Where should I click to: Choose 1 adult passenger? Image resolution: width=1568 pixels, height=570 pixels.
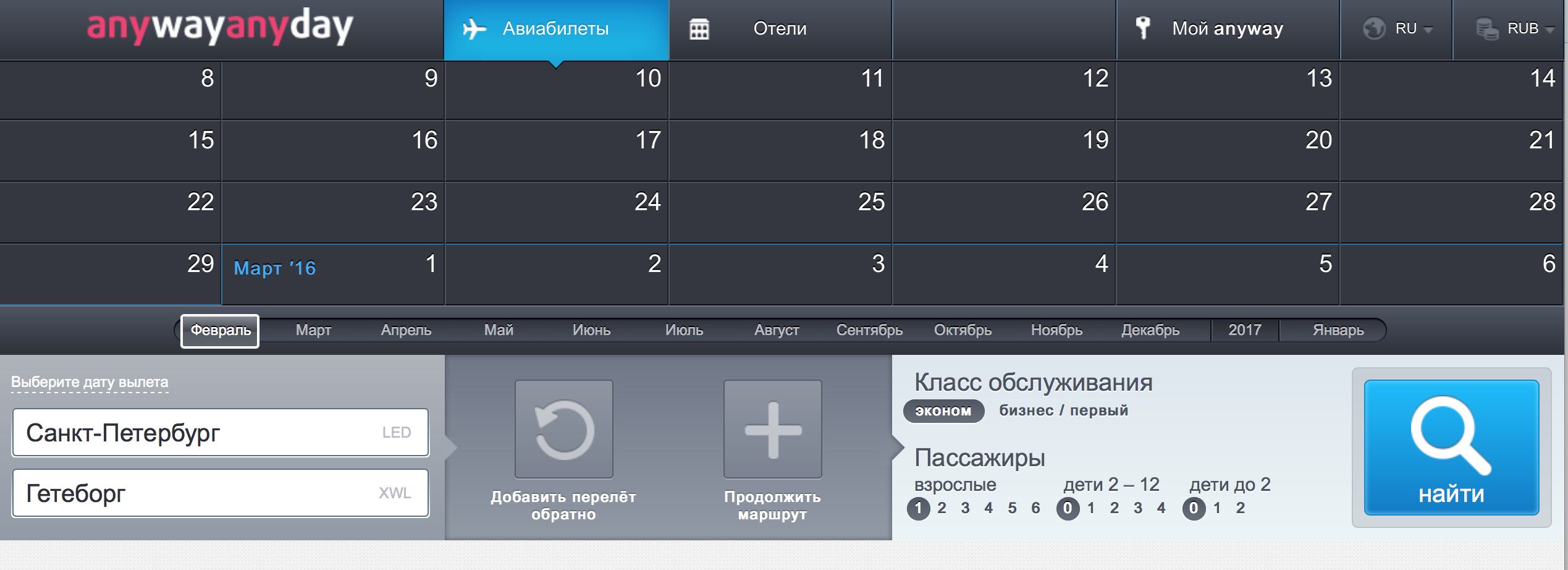point(918,508)
